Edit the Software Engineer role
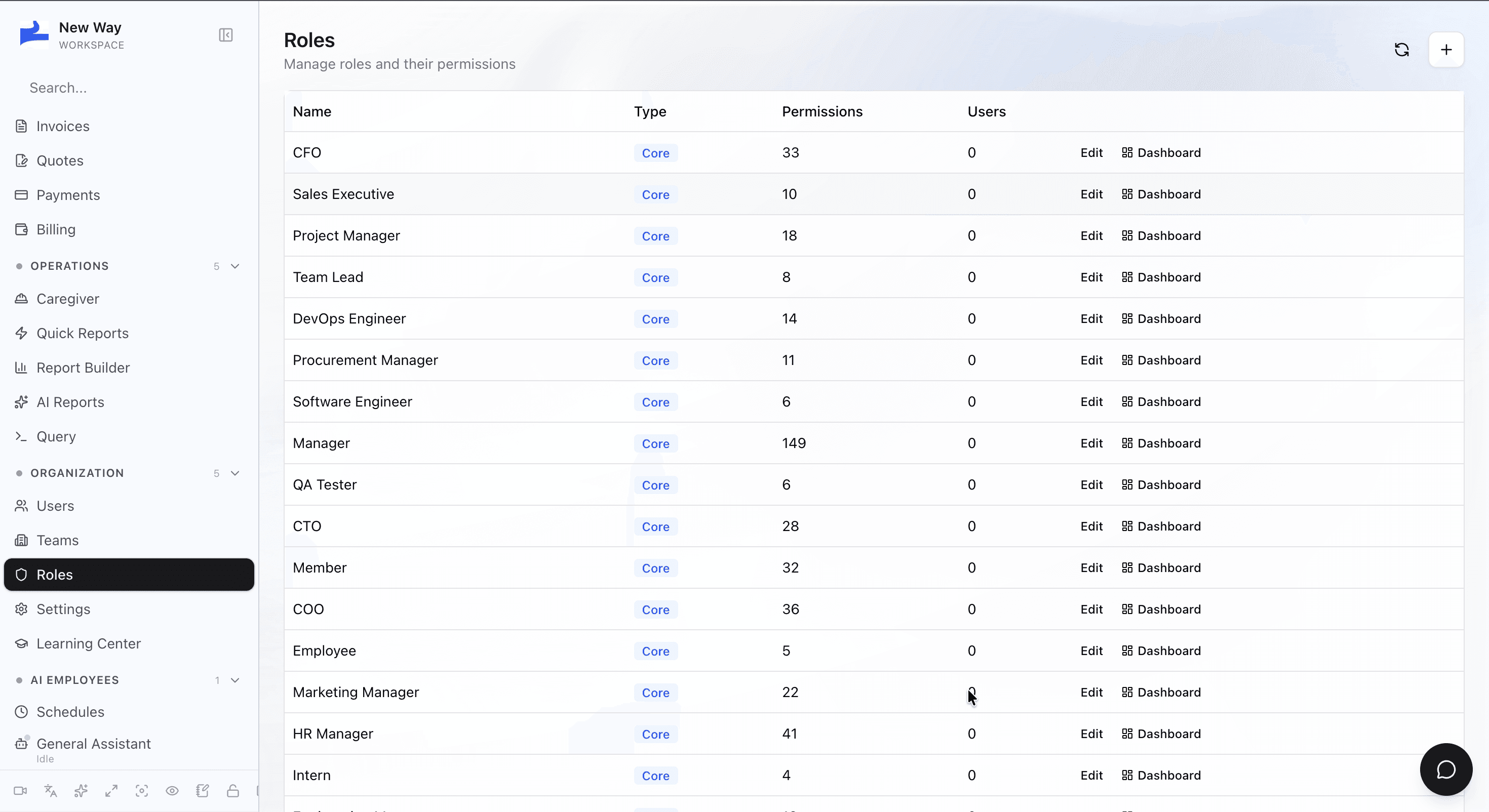The height and width of the screenshot is (812, 1489). [1091, 401]
